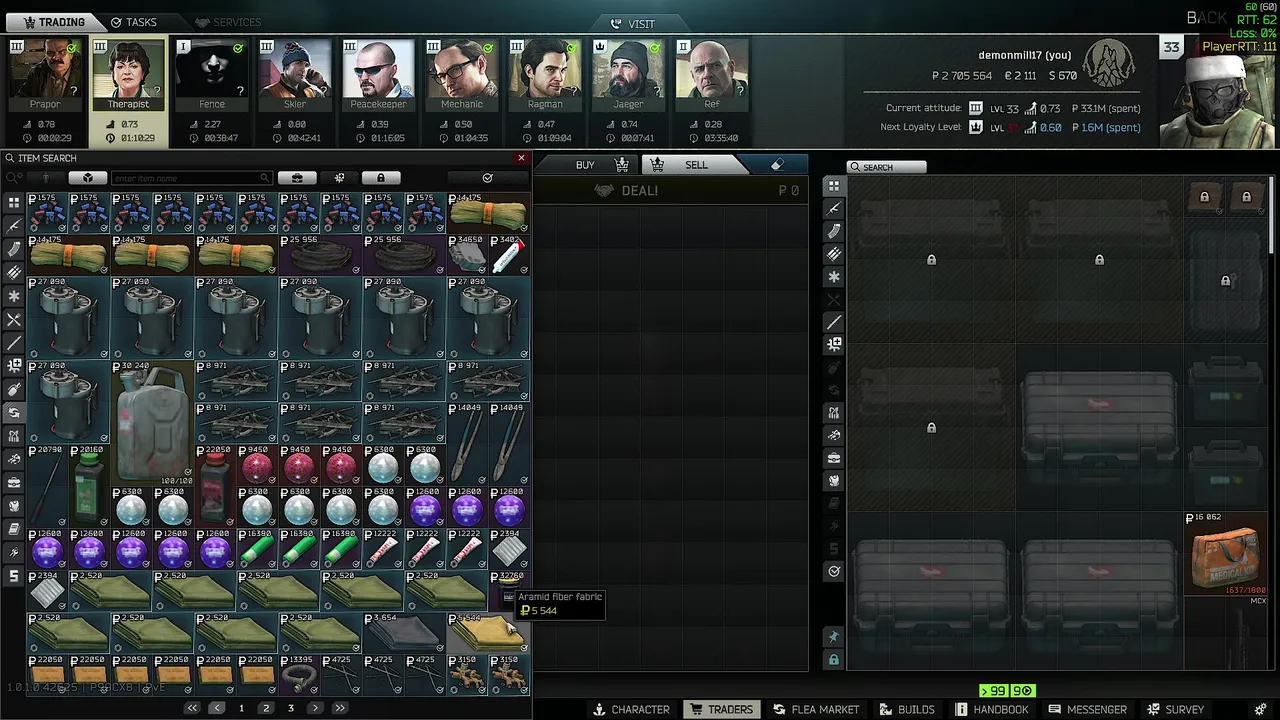
Task: Open Jaeger trader
Action: 628,75
